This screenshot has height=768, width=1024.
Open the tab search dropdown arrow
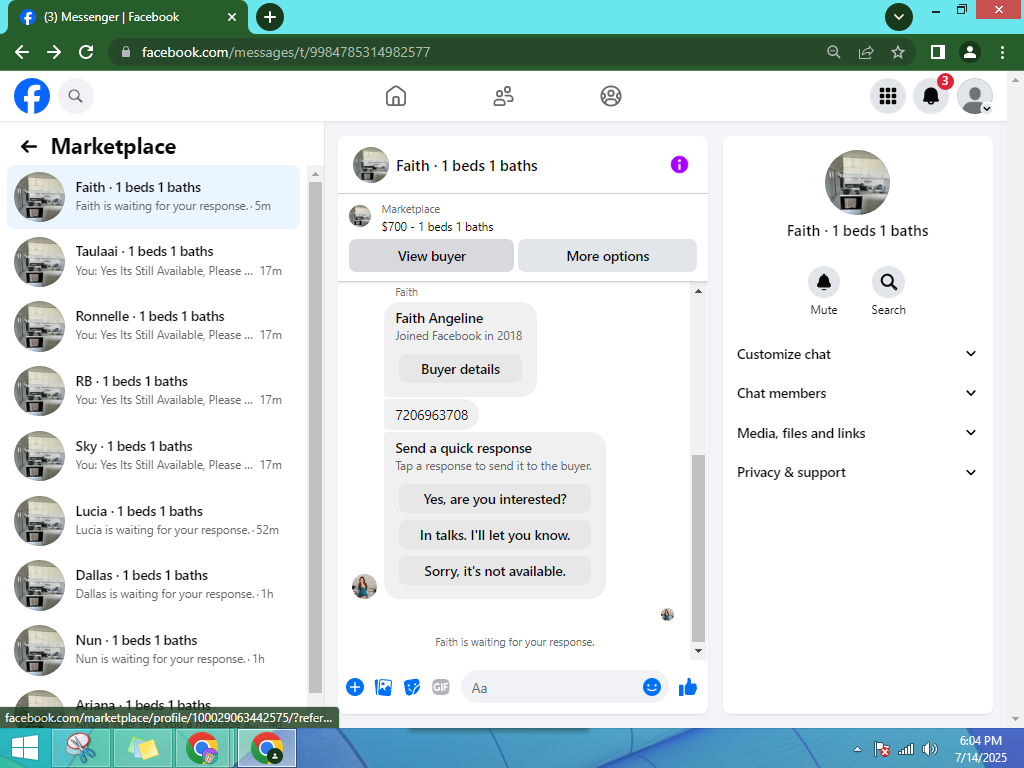point(899,17)
